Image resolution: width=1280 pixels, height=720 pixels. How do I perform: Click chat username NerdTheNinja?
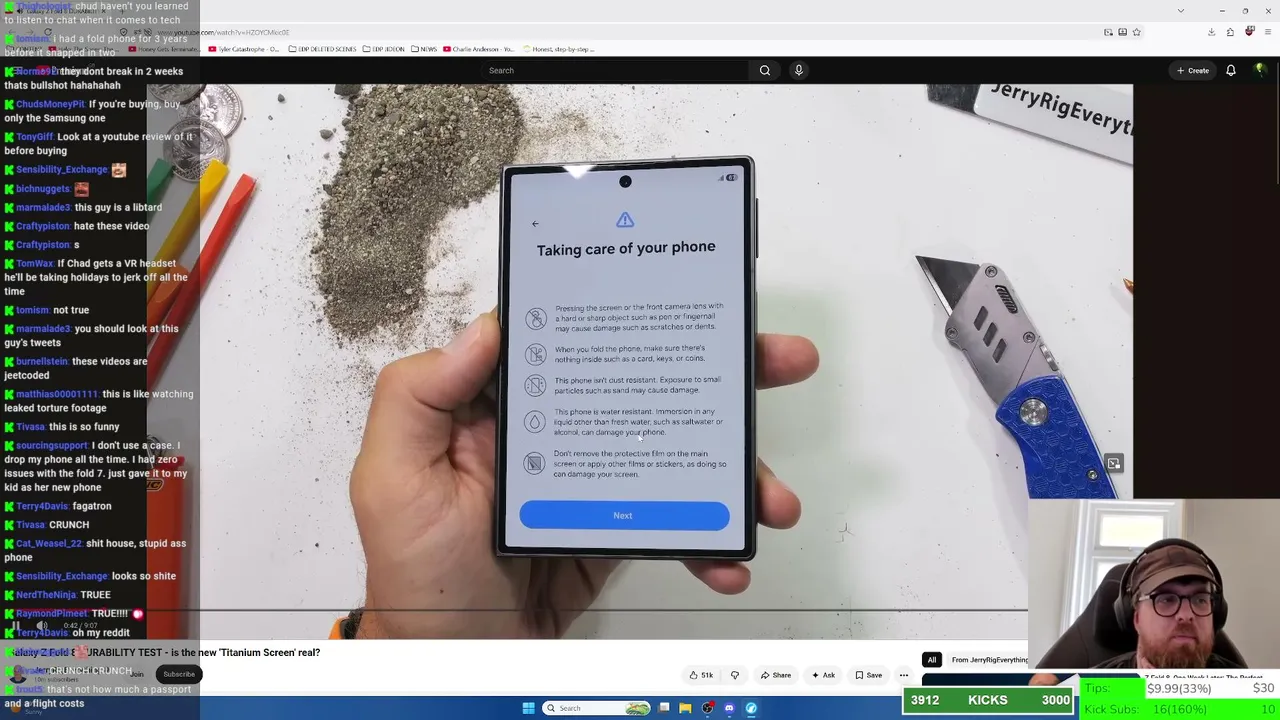[45, 595]
